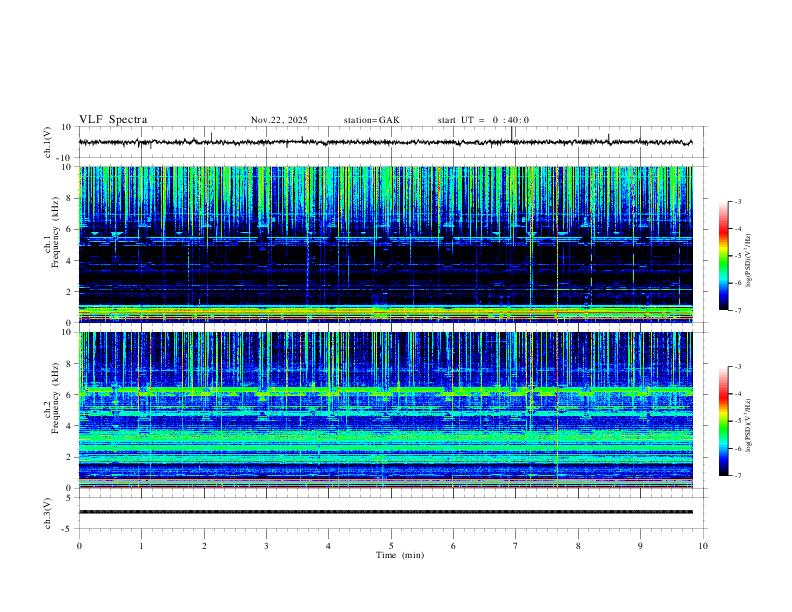This screenshot has width=792, height=612.
Task: Click the "ch.1(V)" waveform axis label
Action: pyautogui.click(x=48, y=142)
